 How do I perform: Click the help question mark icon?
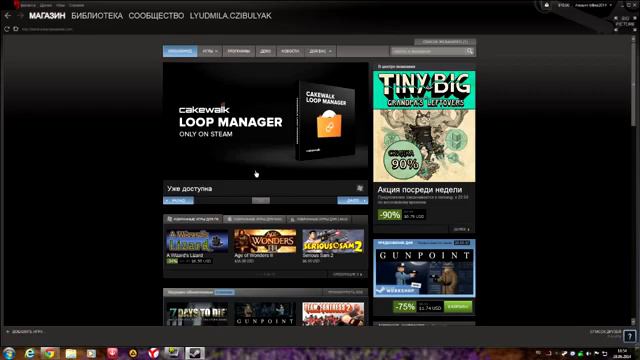coord(630,336)
